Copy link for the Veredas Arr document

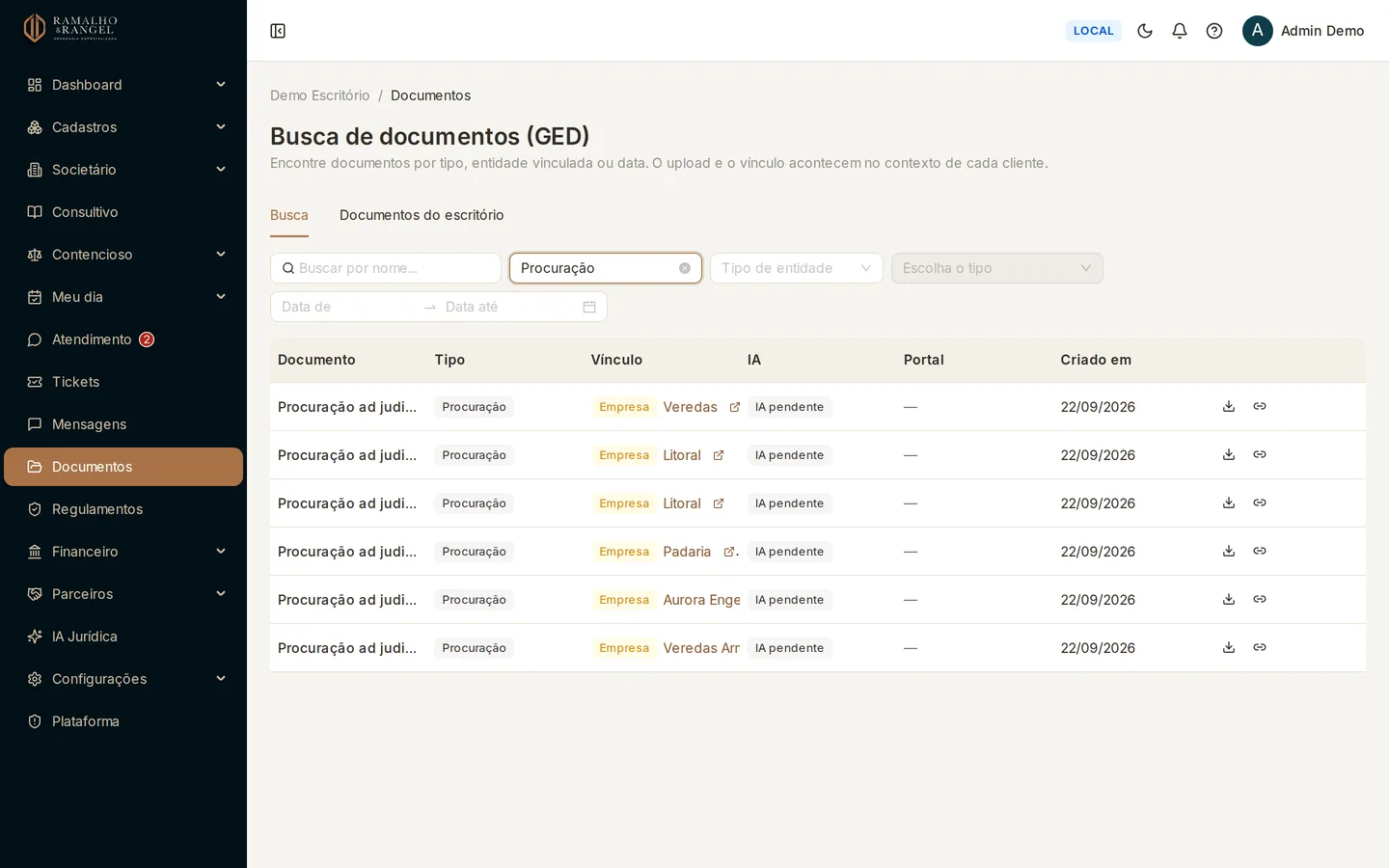pos(1260,647)
